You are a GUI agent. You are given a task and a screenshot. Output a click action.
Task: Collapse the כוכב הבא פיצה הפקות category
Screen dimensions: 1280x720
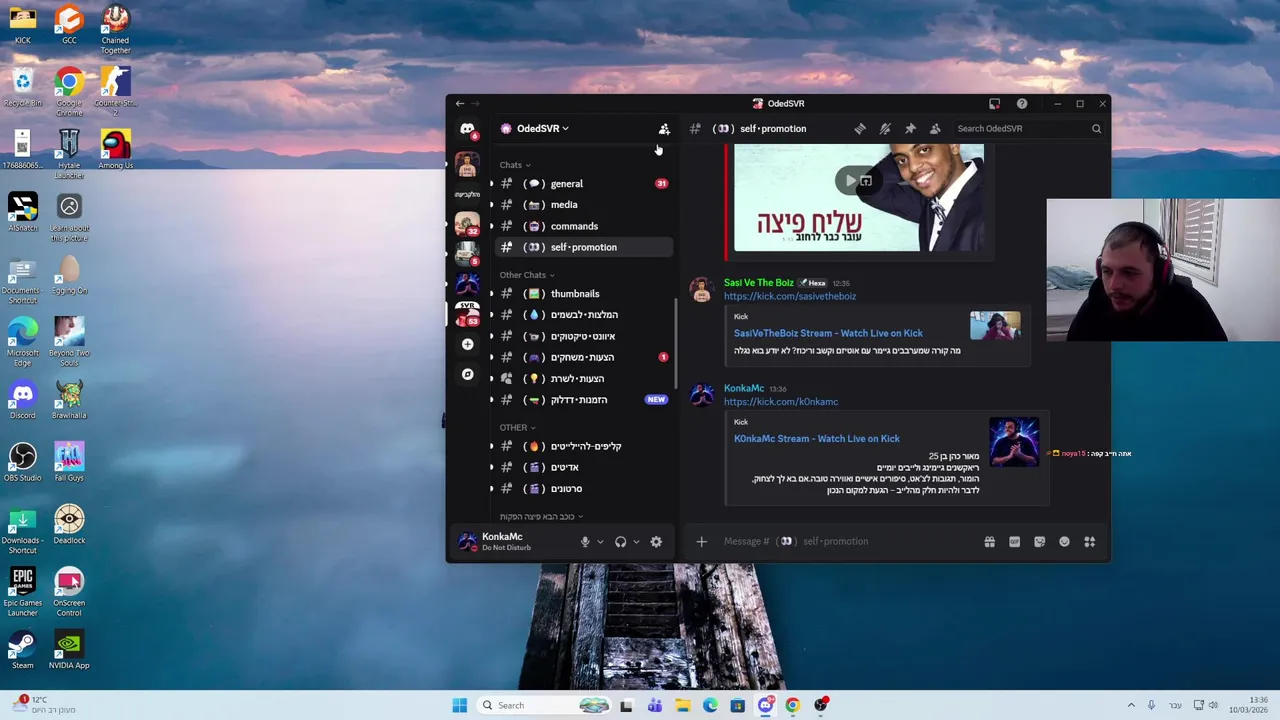pos(541,517)
